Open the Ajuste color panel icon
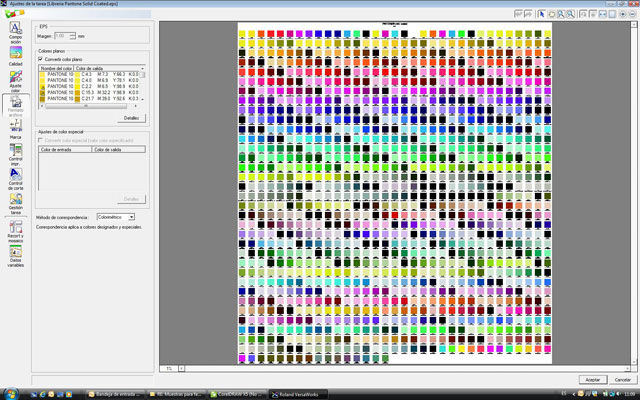Viewport: 640px width, 400px height. 15,83
